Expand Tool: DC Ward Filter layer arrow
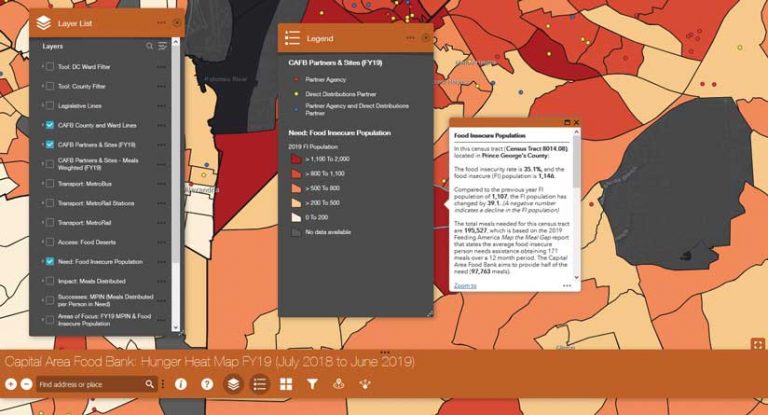This screenshot has width=768, height=415. click(42, 67)
